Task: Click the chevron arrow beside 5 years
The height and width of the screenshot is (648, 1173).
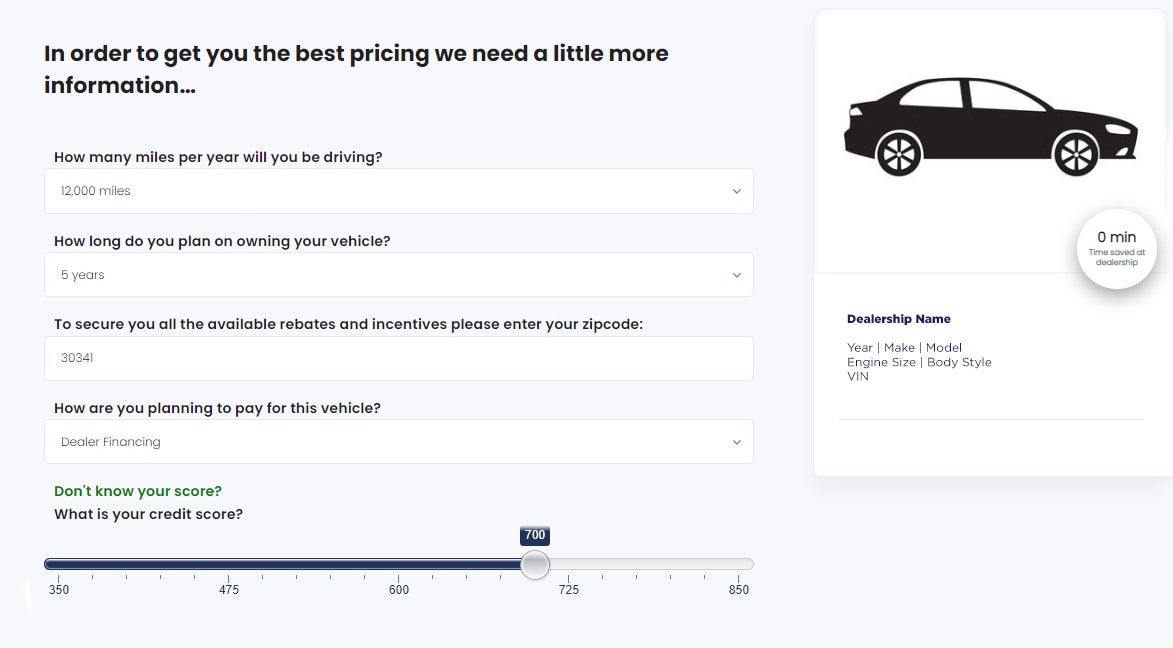Action: tap(736, 275)
